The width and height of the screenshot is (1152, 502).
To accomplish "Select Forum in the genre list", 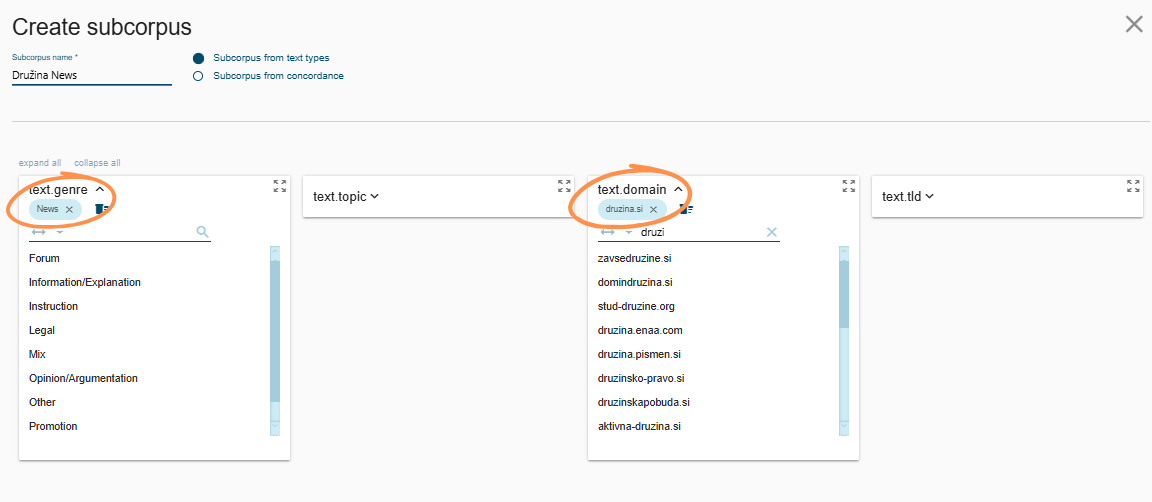I will tap(44, 258).
